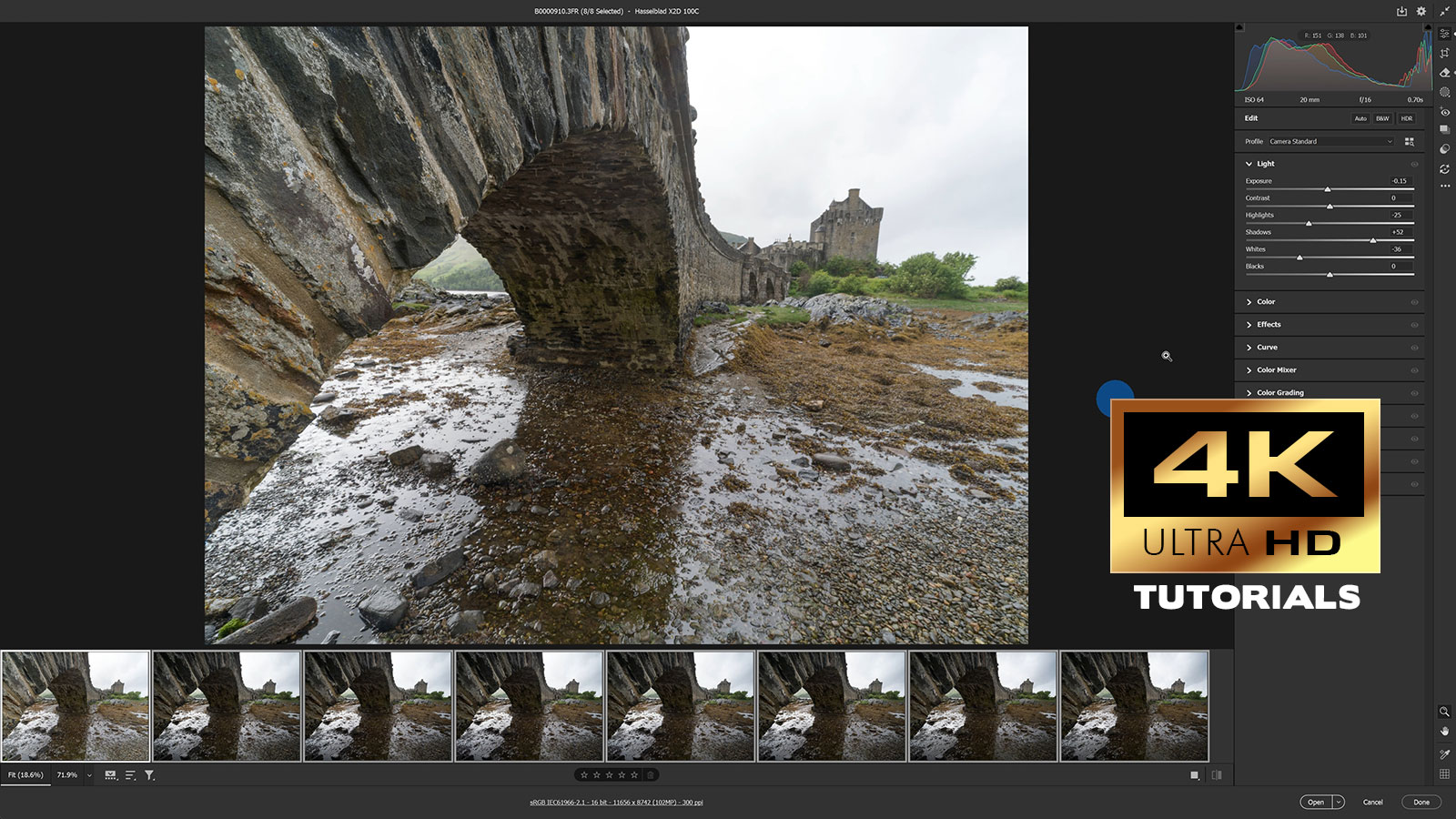Open Camera Raw preferences gear

click(1421, 11)
